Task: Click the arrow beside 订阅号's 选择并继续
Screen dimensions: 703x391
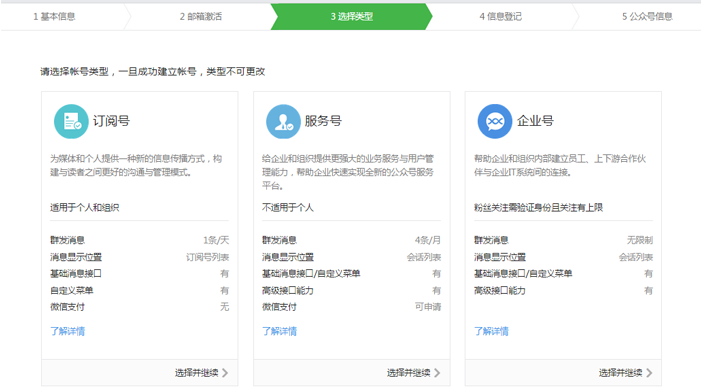Action: [x=225, y=373]
